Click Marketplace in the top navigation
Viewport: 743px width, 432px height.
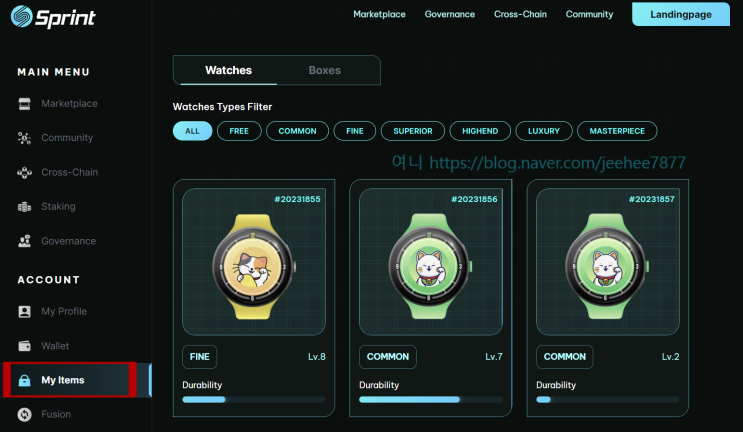[380, 14]
